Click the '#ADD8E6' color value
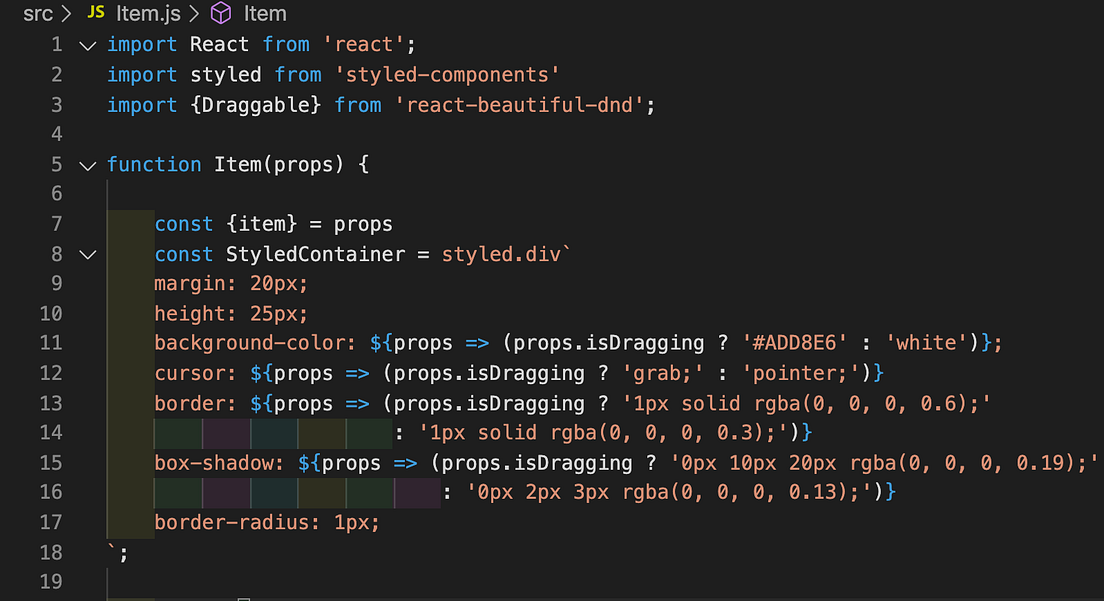Viewport: 1104px width, 601px height. (x=794, y=343)
